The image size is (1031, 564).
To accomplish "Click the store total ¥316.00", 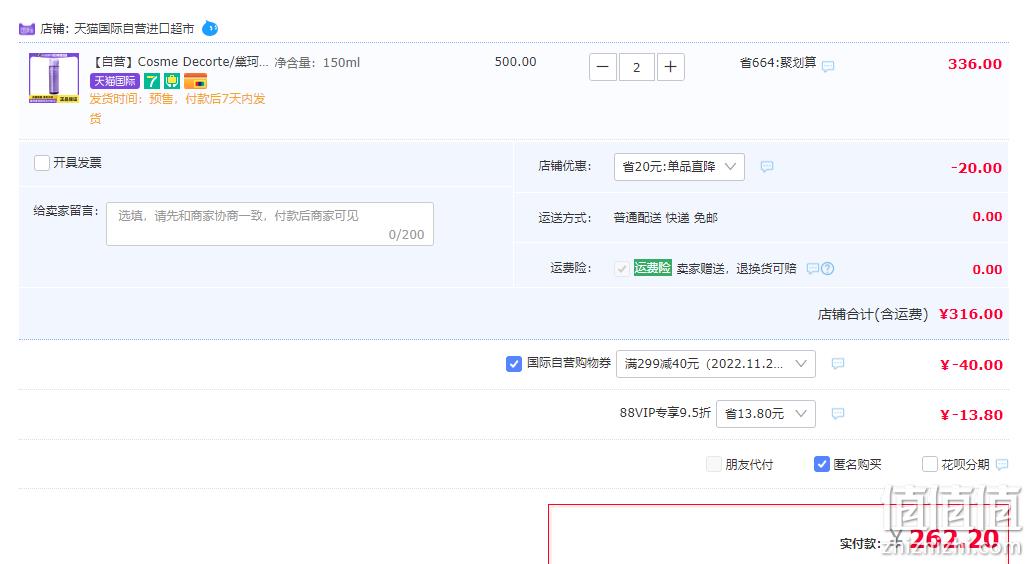I will (x=971, y=314).
